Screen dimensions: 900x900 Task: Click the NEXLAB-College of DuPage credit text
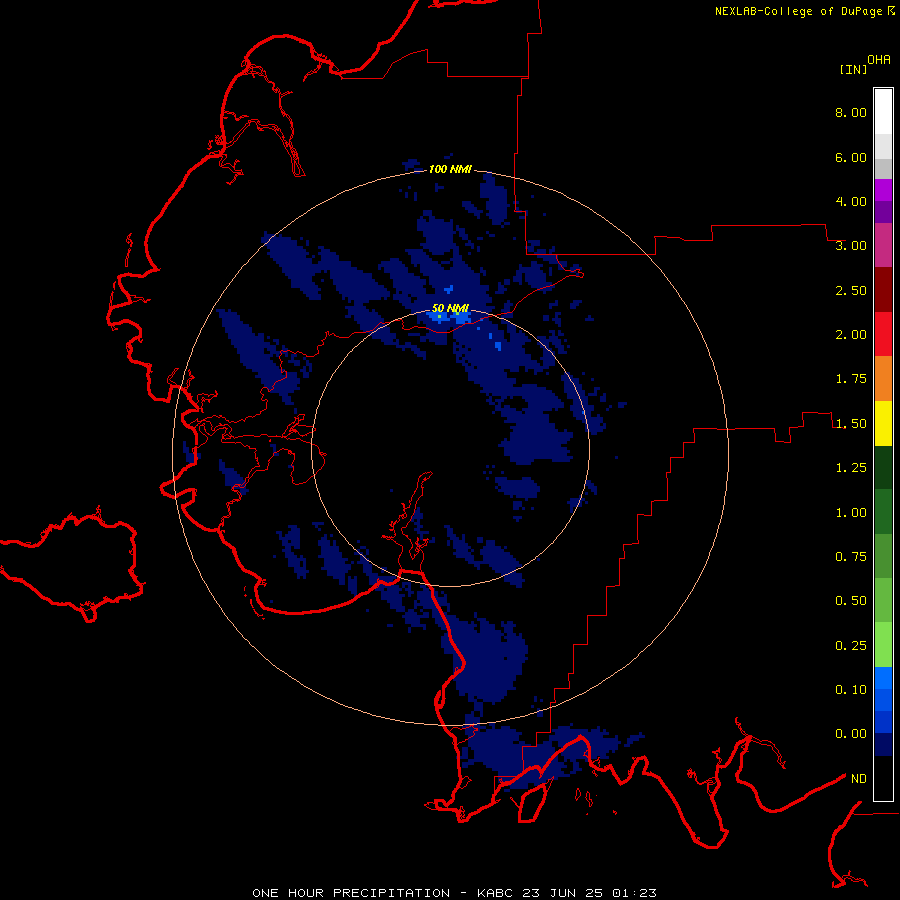tap(798, 11)
